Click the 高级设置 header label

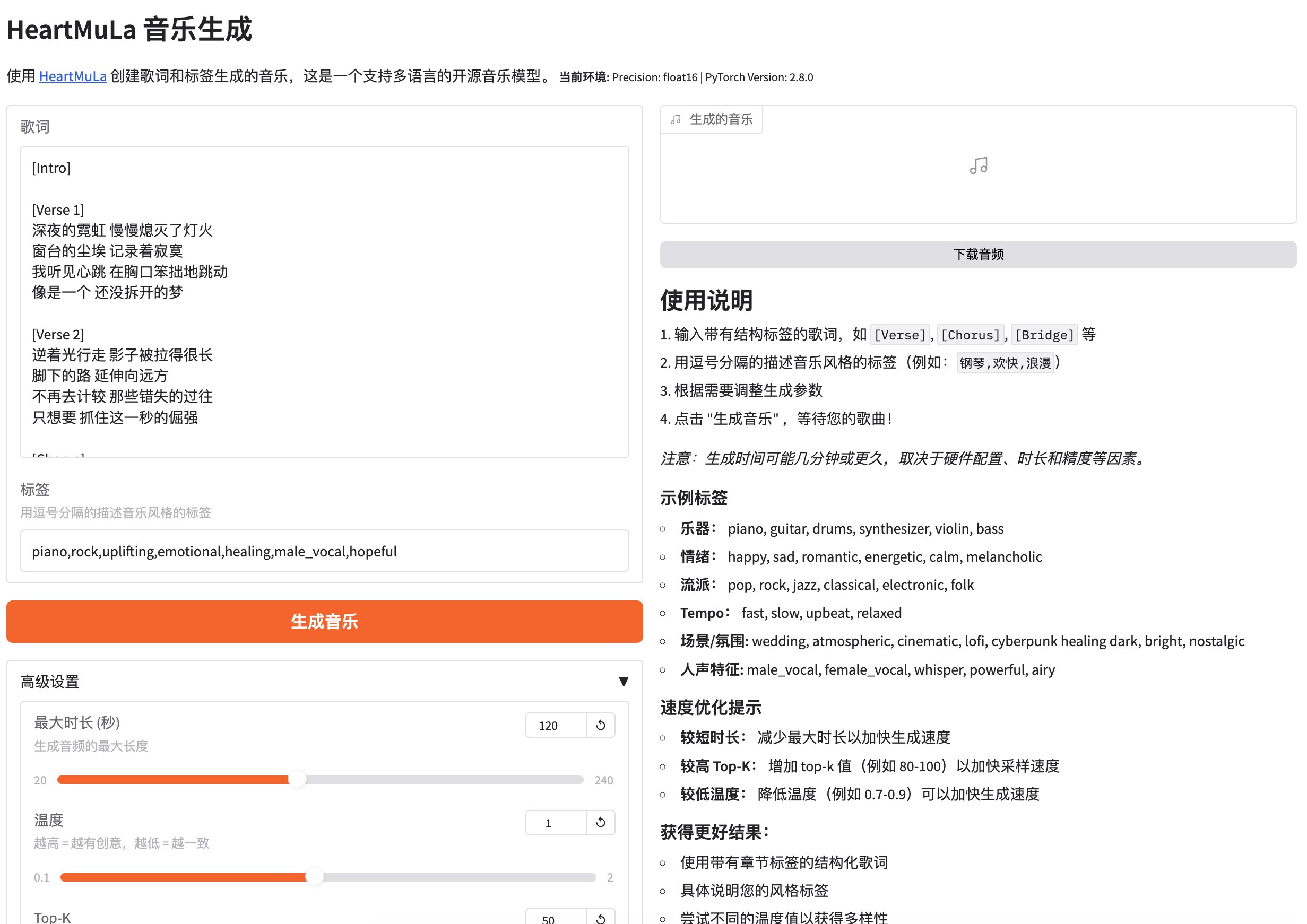pos(50,682)
